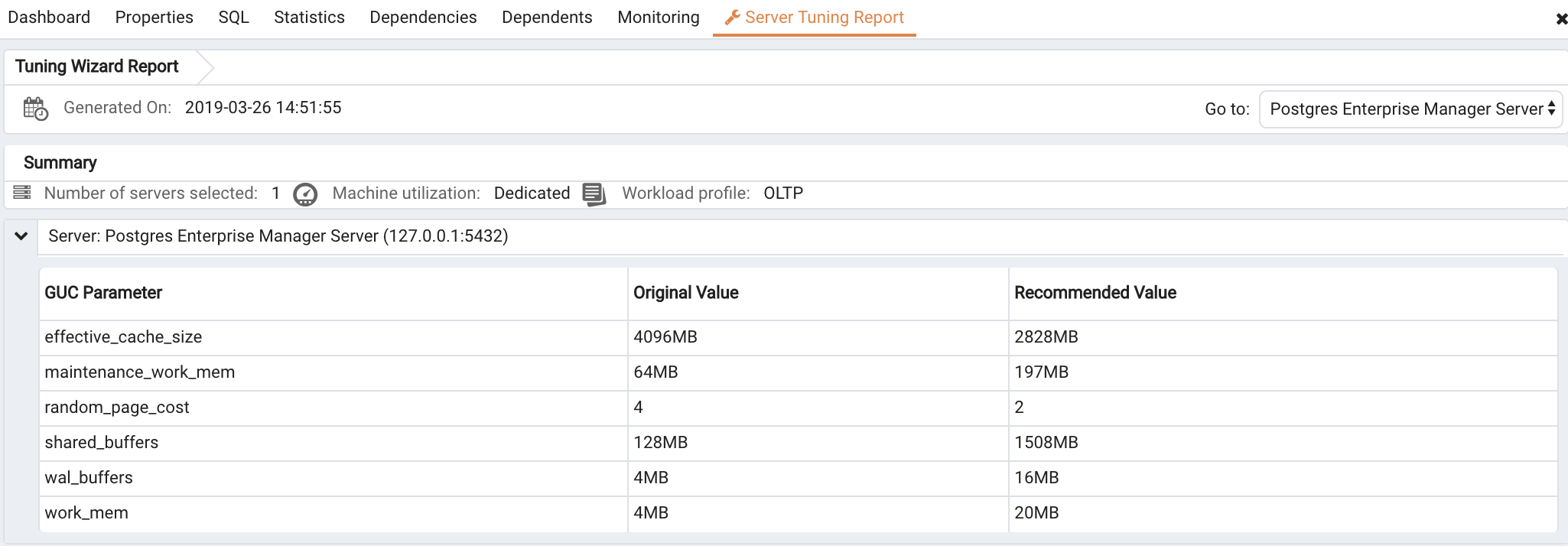Open the Properties tab
The image size is (1568, 546).
coord(154,17)
